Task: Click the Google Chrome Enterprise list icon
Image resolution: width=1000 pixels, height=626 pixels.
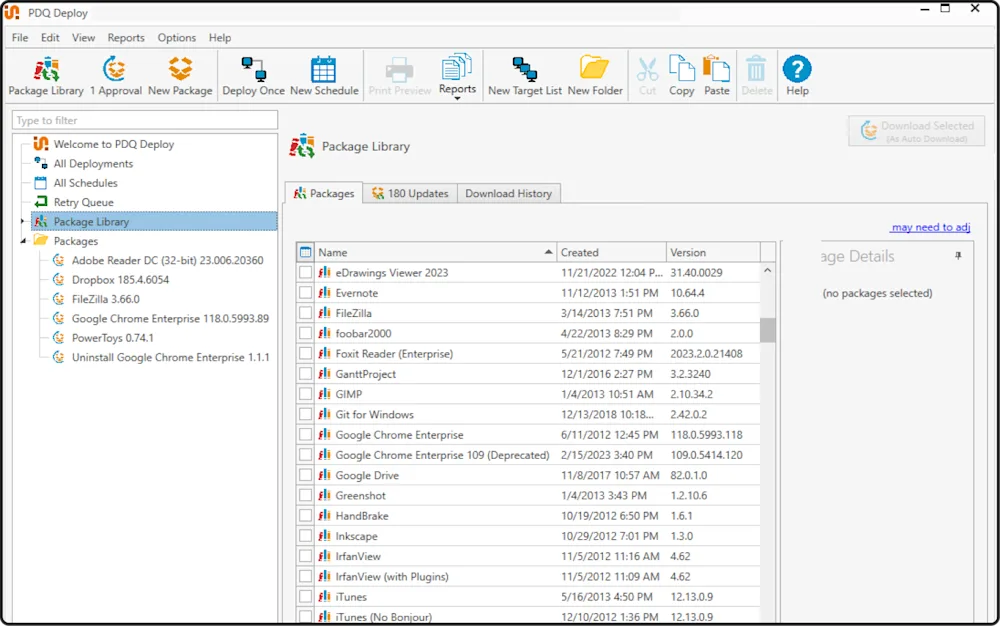Action: pos(325,435)
